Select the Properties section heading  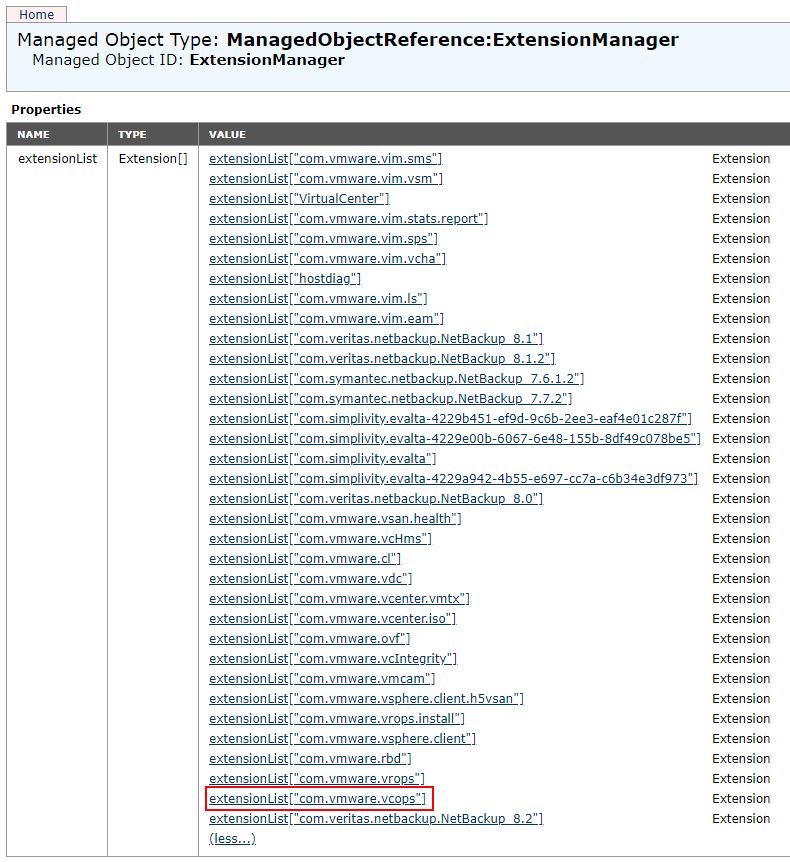pos(46,109)
